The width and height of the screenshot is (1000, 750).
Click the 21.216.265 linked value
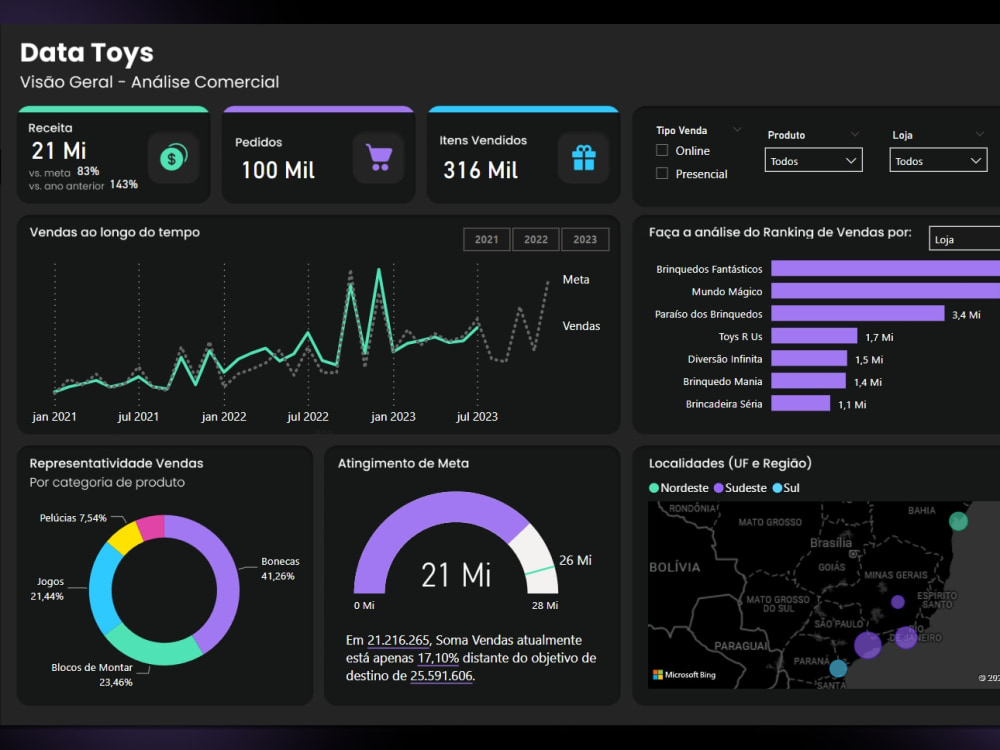tap(399, 640)
